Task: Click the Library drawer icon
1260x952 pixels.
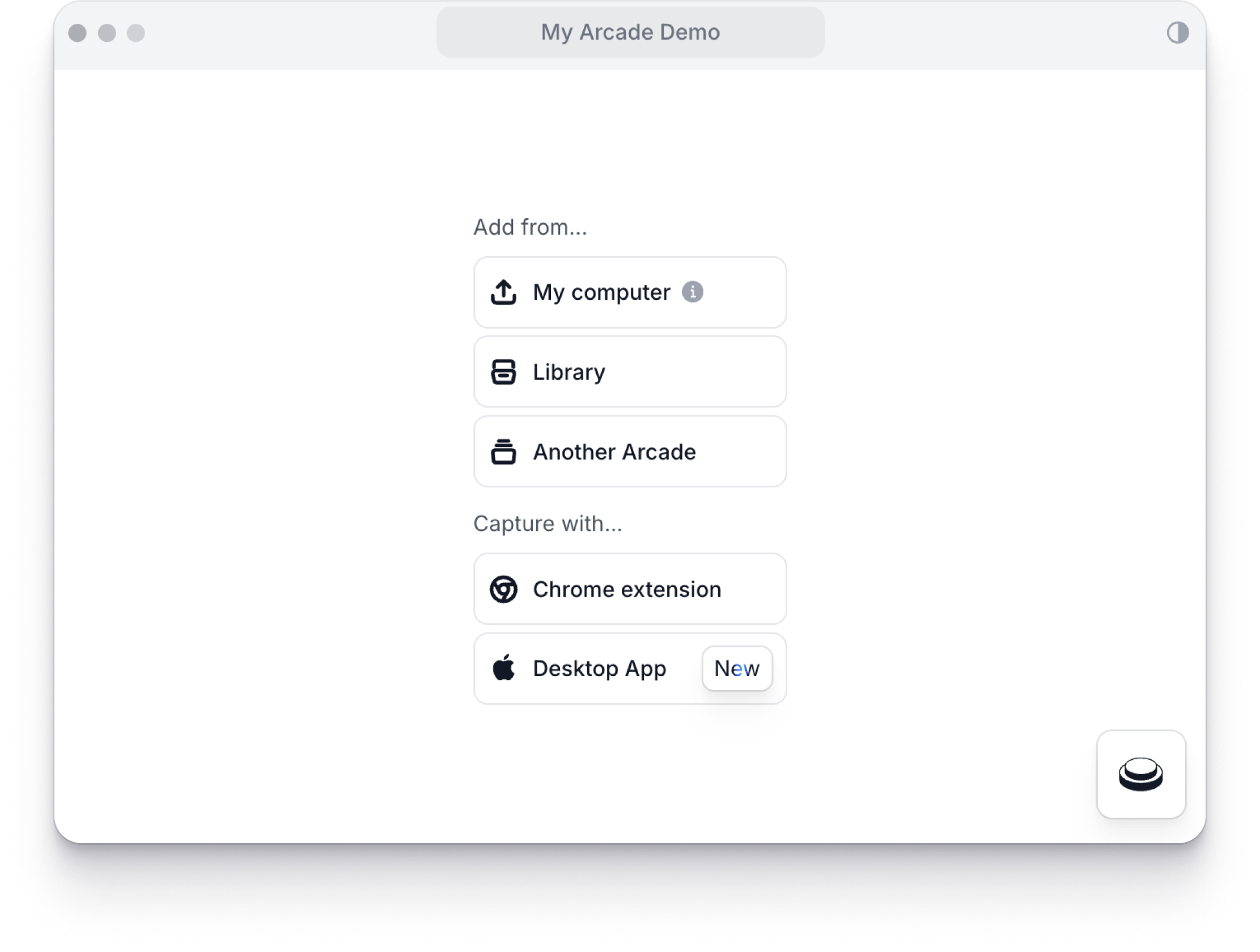Action: pyautogui.click(x=503, y=372)
